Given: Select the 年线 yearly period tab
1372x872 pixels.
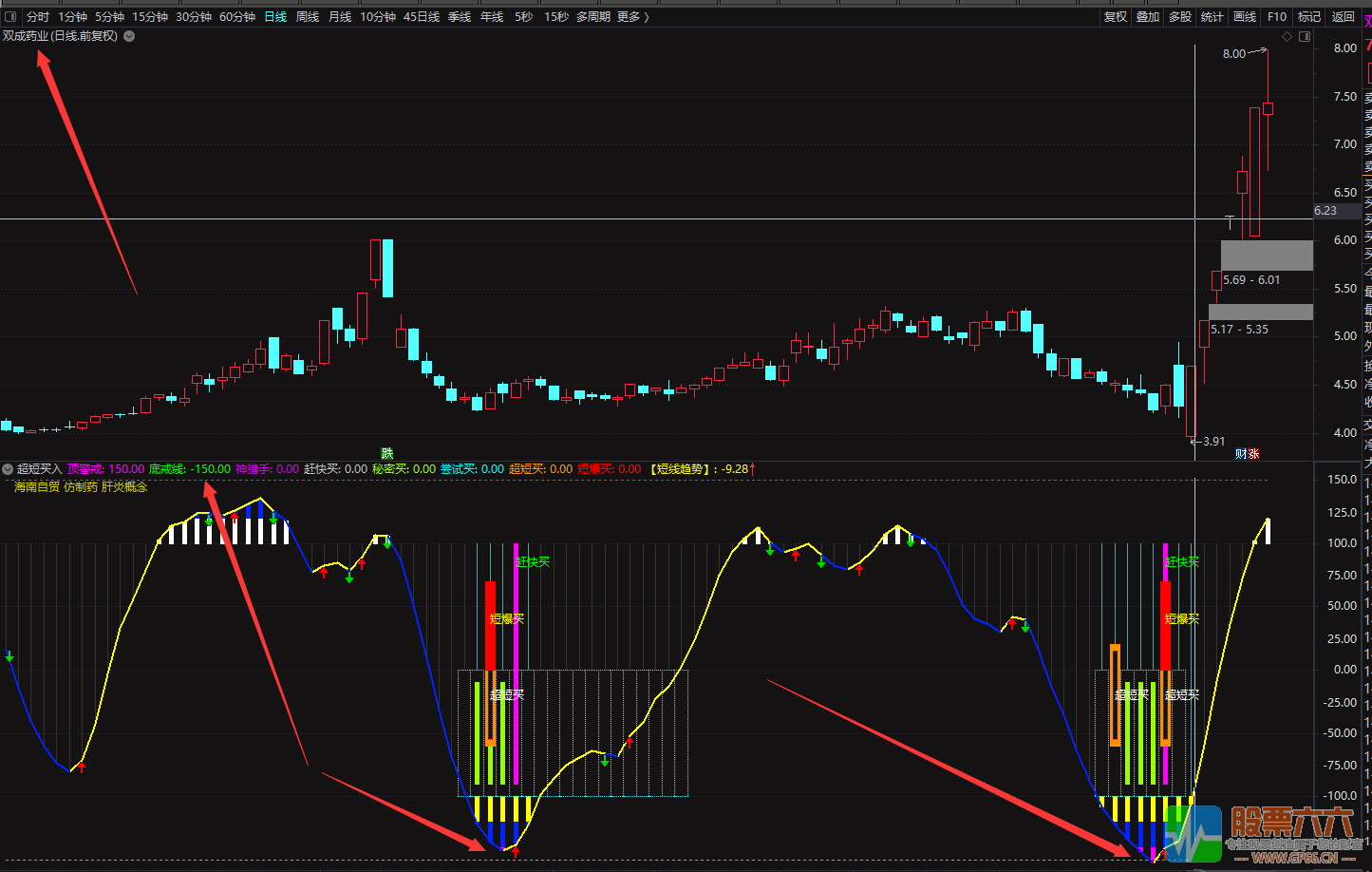Looking at the screenshot, I should click(x=492, y=16).
